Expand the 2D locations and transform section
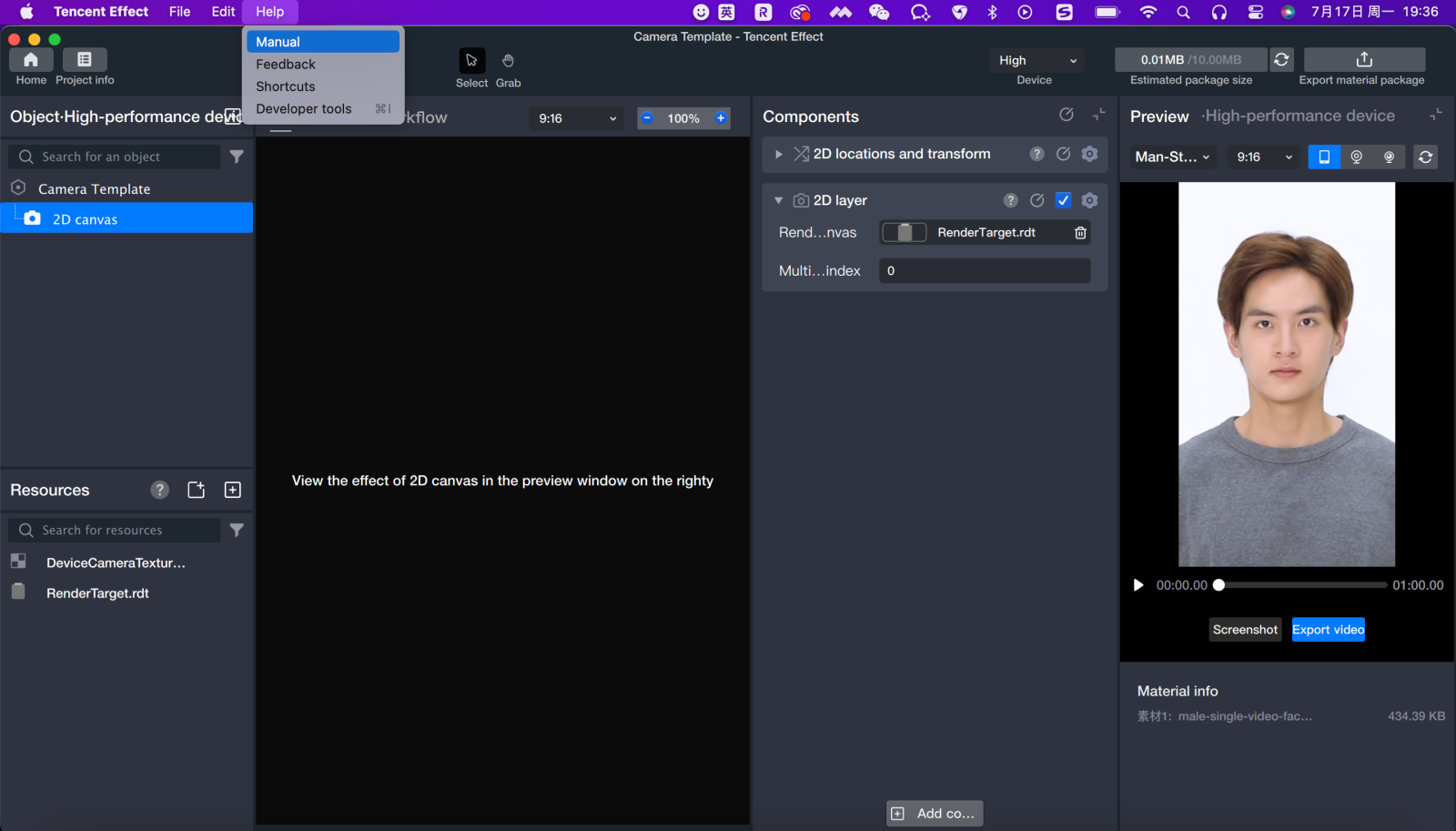This screenshot has height=831, width=1456. click(779, 155)
